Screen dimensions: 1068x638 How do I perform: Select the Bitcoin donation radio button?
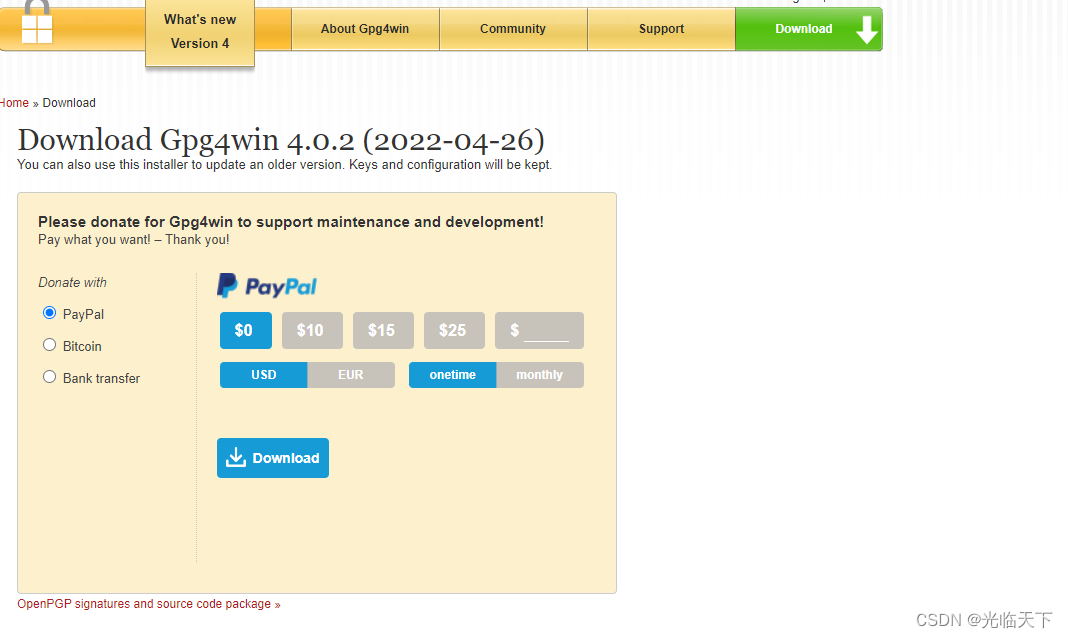click(49, 345)
